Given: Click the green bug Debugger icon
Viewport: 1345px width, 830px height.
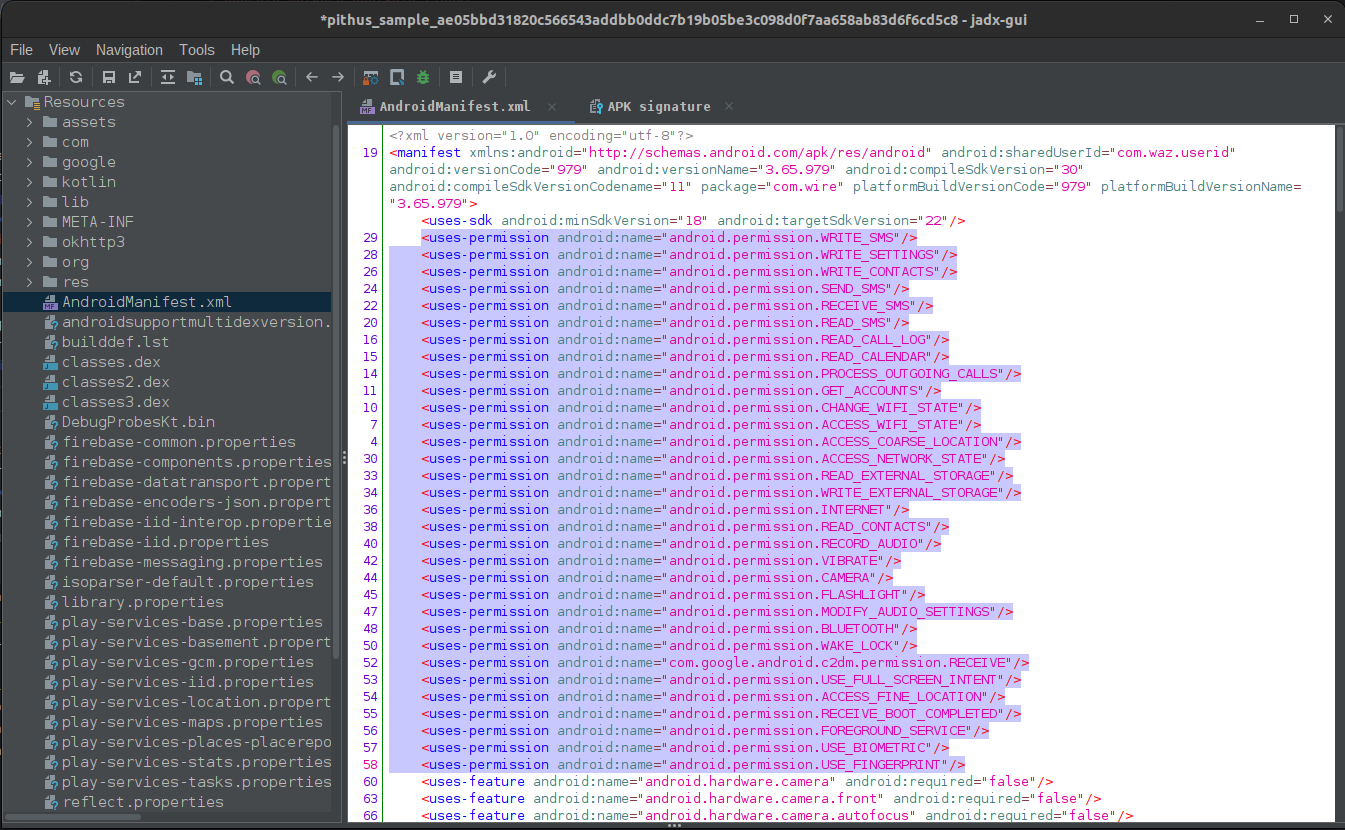Looking at the screenshot, I should (423, 77).
